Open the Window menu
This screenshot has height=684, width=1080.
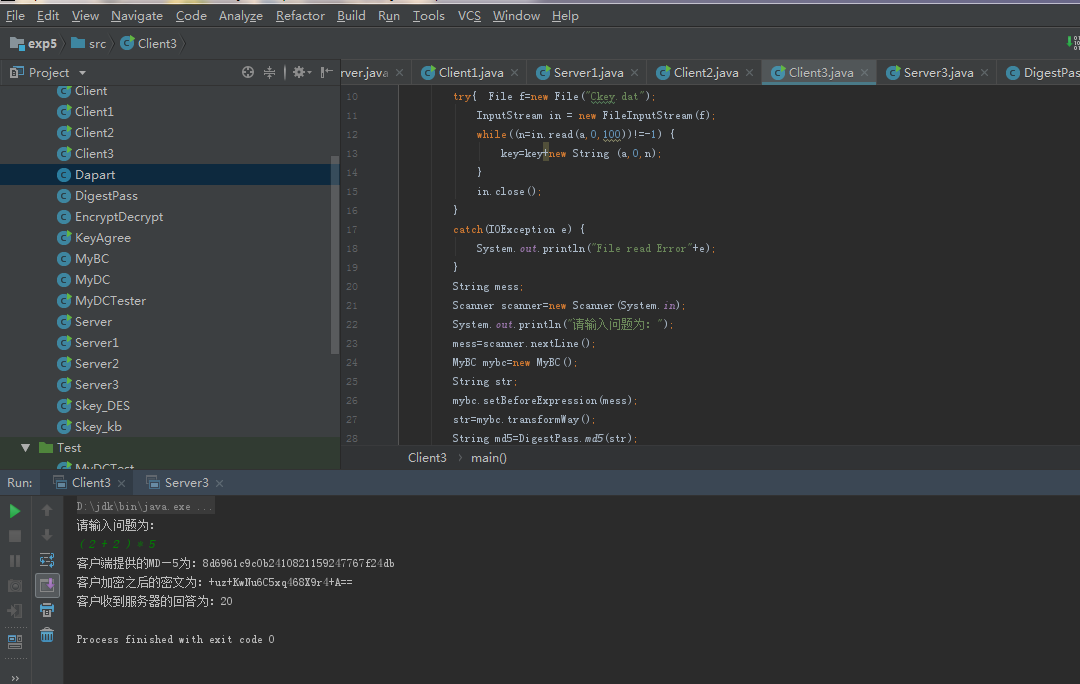pyautogui.click(x=516, y=15)
